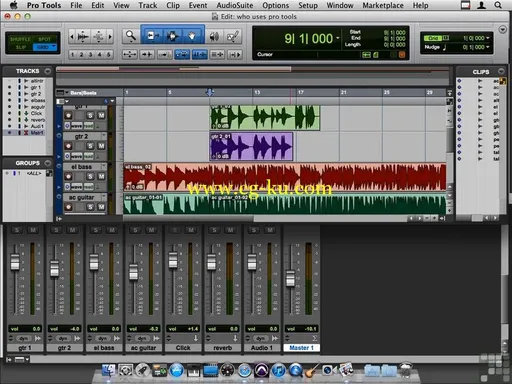Solo the gtr 2 track

click(90, 146)
